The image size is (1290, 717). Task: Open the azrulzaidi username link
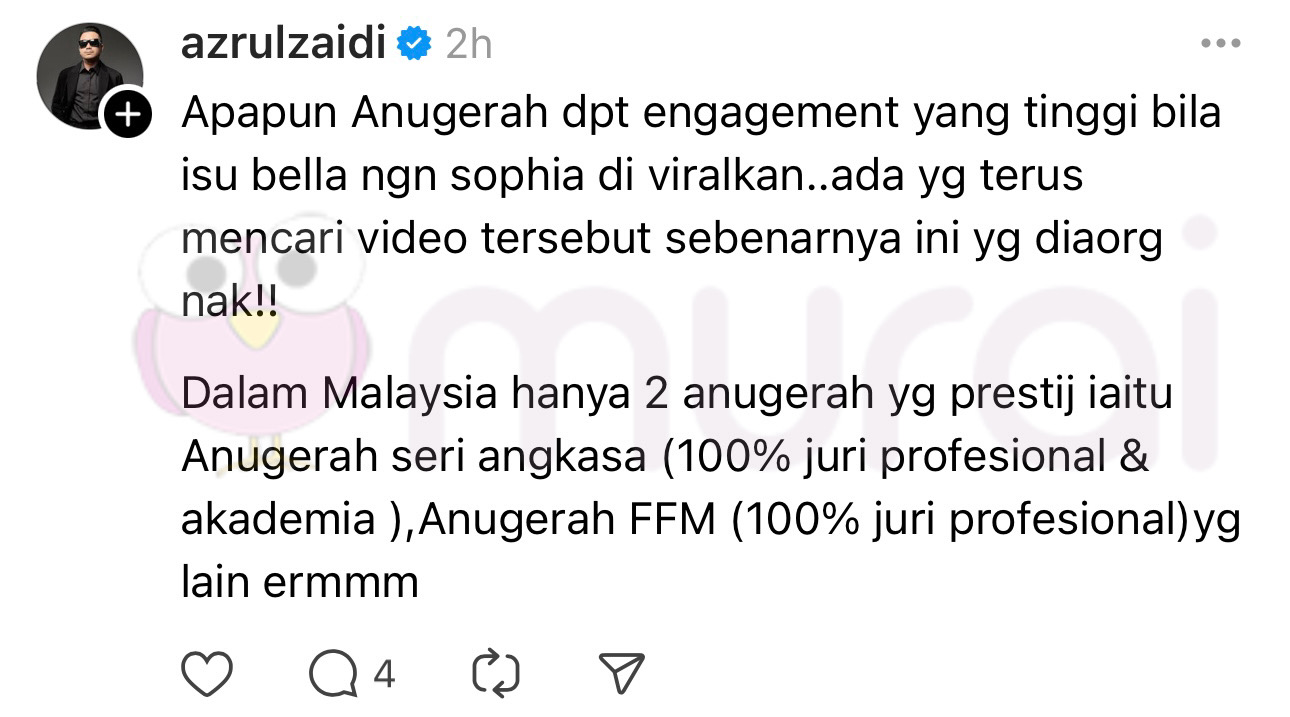[284, 45]
